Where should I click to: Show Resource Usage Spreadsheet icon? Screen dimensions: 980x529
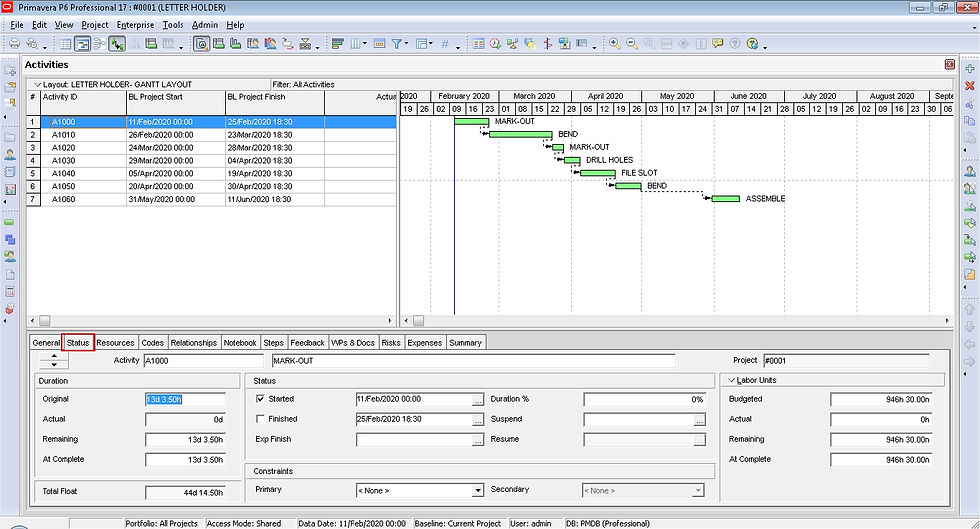[x=253, y=44]
